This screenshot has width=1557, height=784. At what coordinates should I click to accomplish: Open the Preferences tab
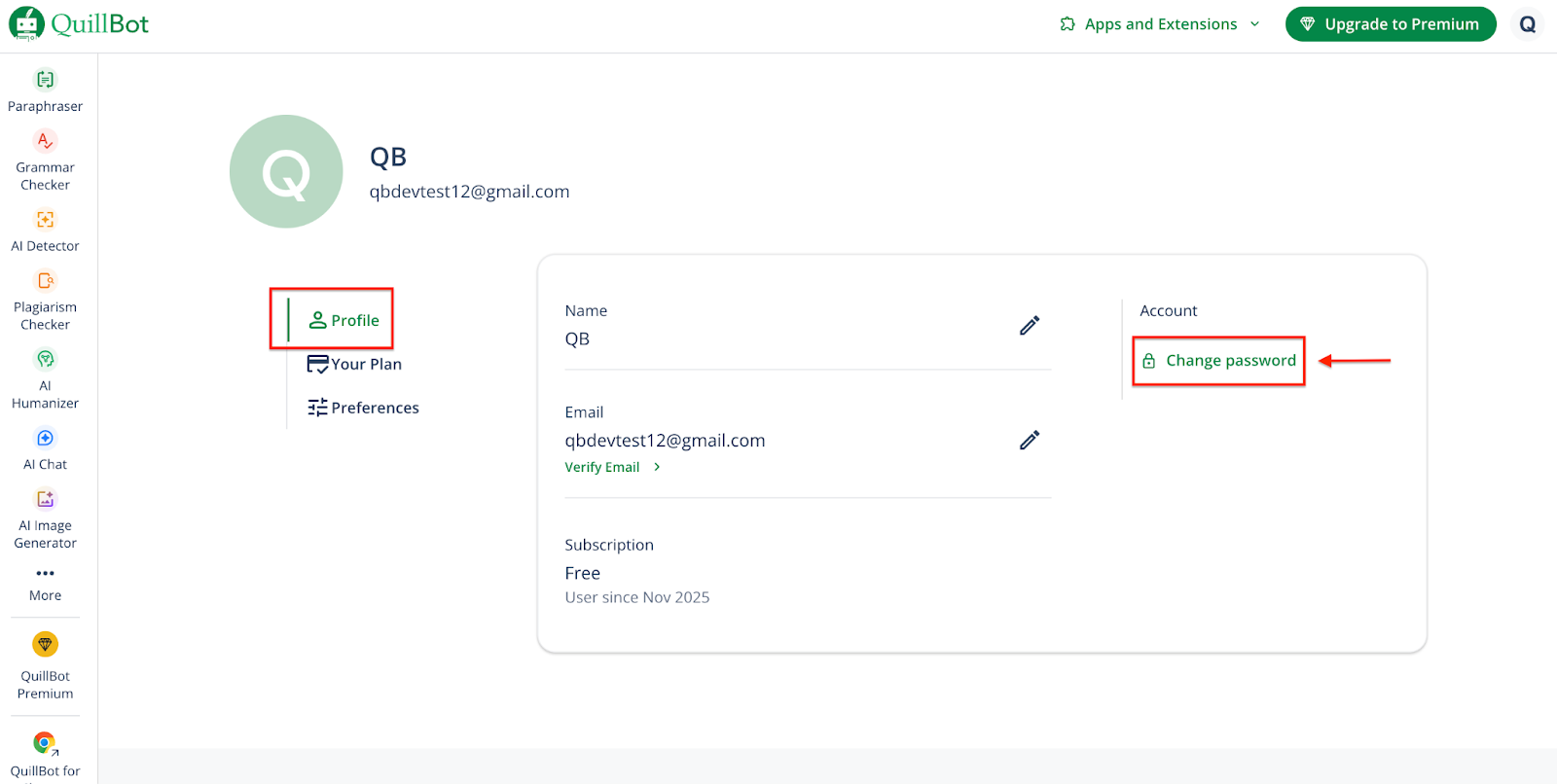(364, 408)
